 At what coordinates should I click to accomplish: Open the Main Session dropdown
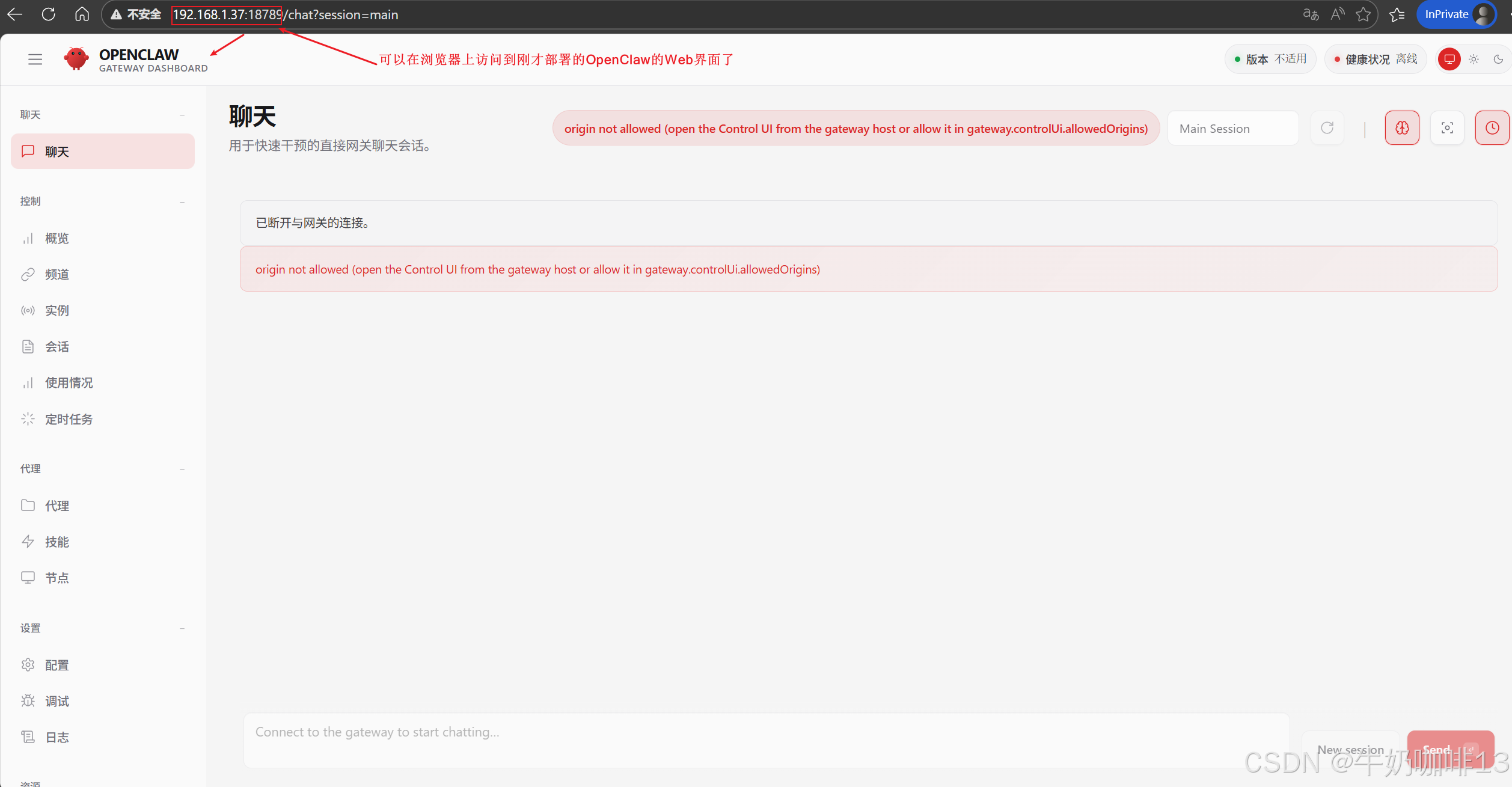tap(1232, 128)
